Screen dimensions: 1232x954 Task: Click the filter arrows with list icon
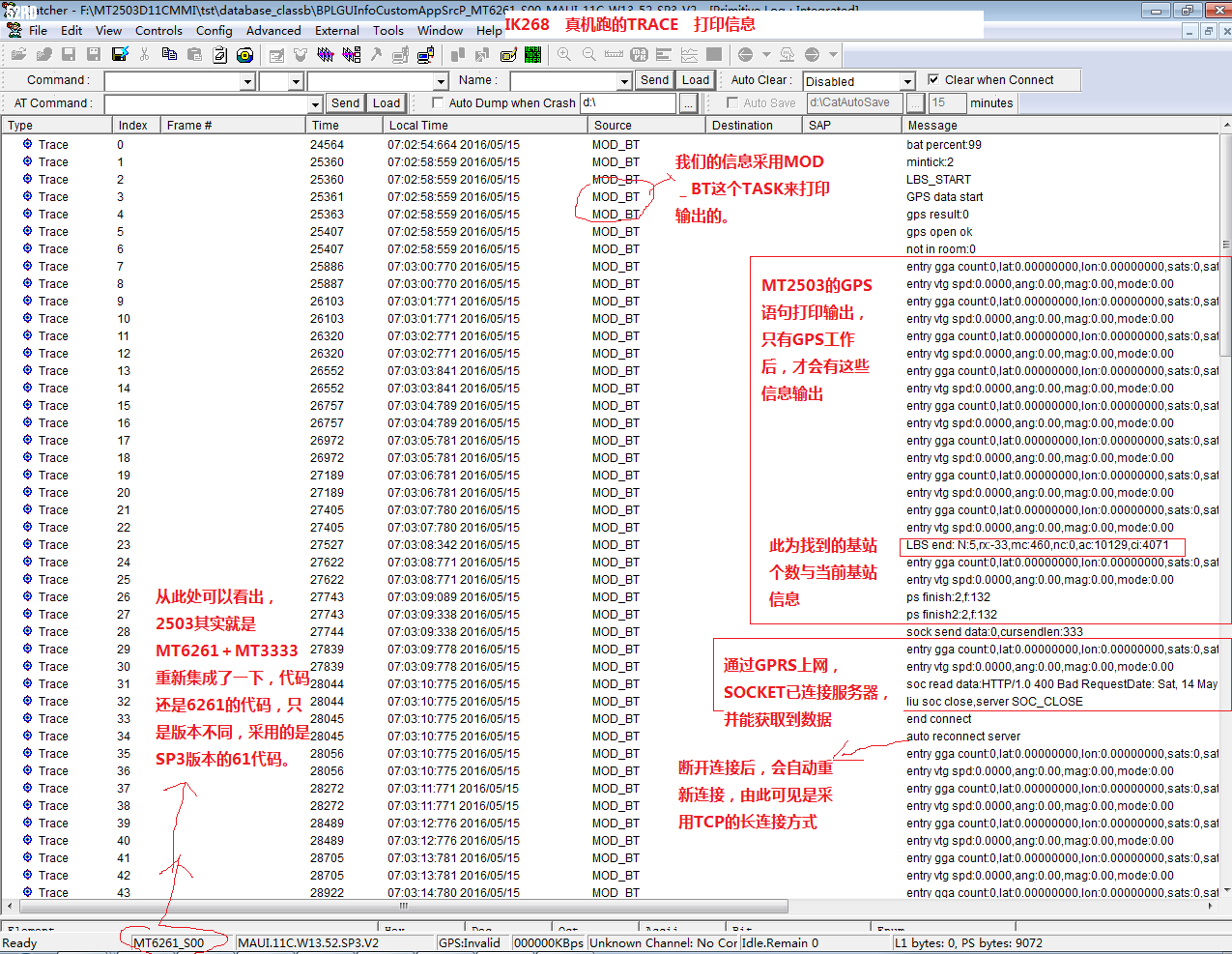[352, 54]
